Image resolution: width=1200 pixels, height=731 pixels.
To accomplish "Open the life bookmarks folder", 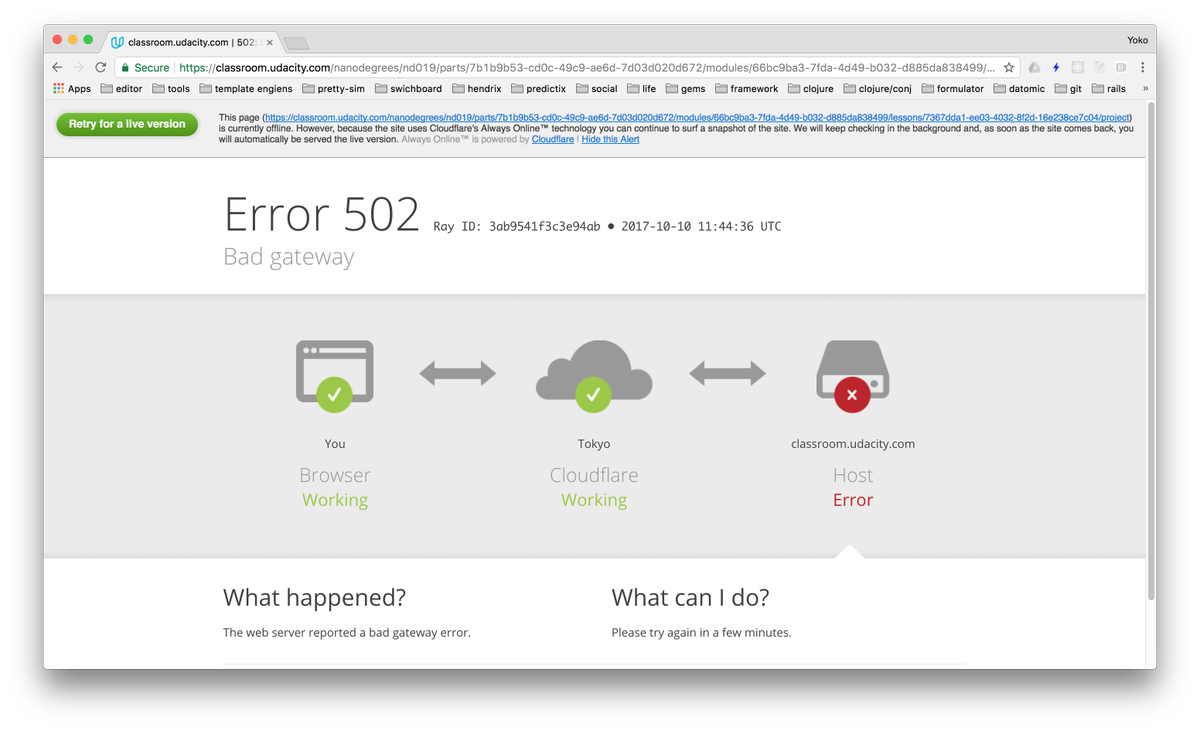I will coord(642,89).
